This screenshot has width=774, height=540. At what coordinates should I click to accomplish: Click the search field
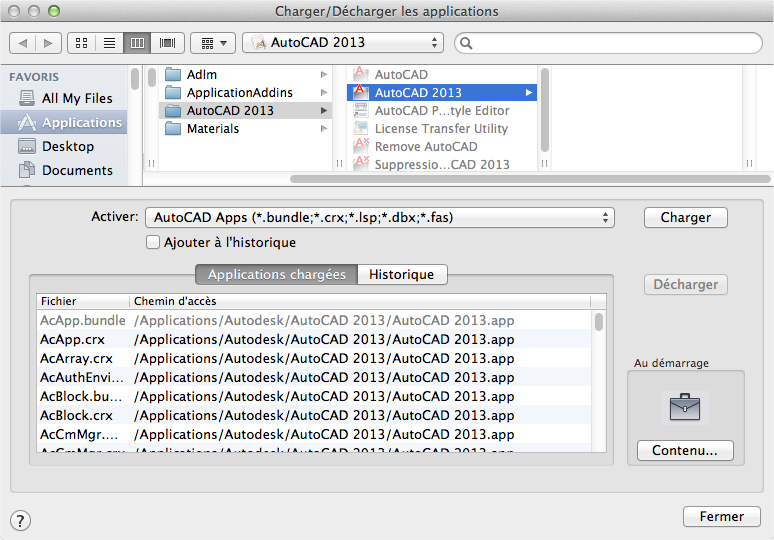[608, 43]
